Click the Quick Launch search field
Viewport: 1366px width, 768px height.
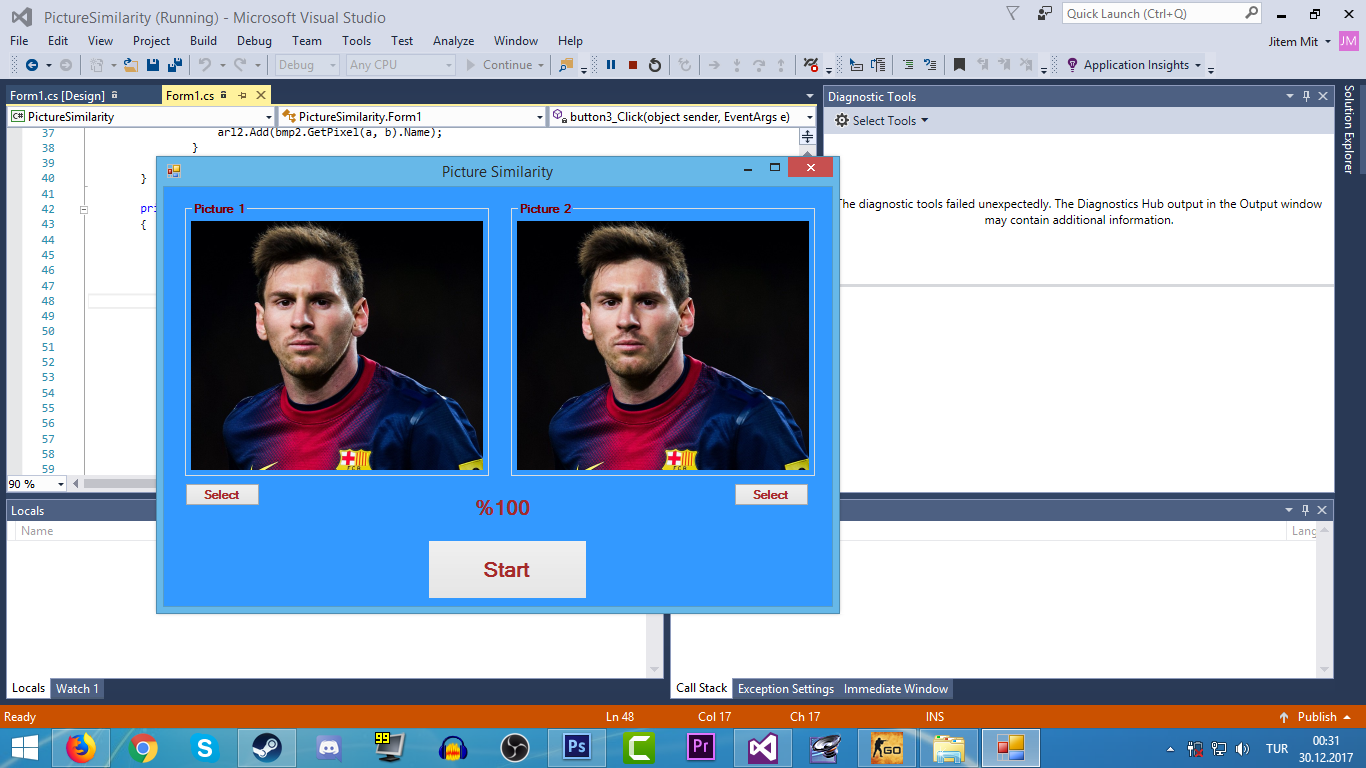[x=1162, y=14]
